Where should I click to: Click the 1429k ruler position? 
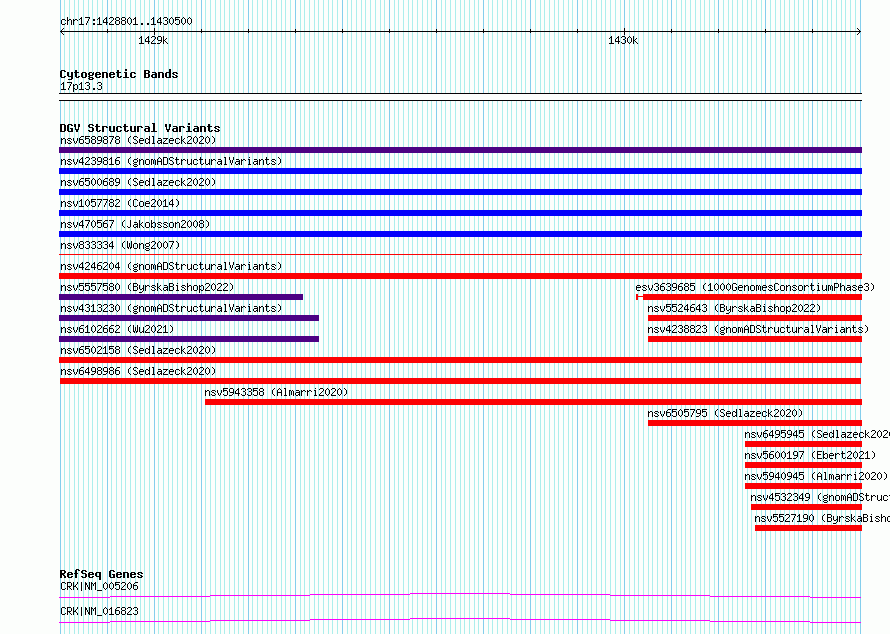(x=153, y=40)
